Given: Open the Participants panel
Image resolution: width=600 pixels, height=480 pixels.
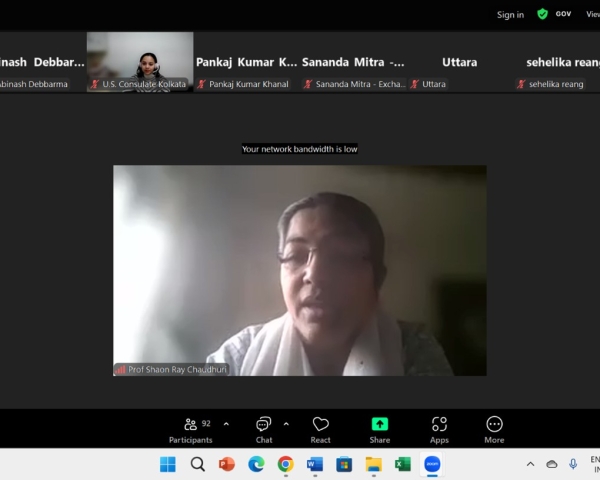Looking at the screenshot, I should click(x=190, y=429).
